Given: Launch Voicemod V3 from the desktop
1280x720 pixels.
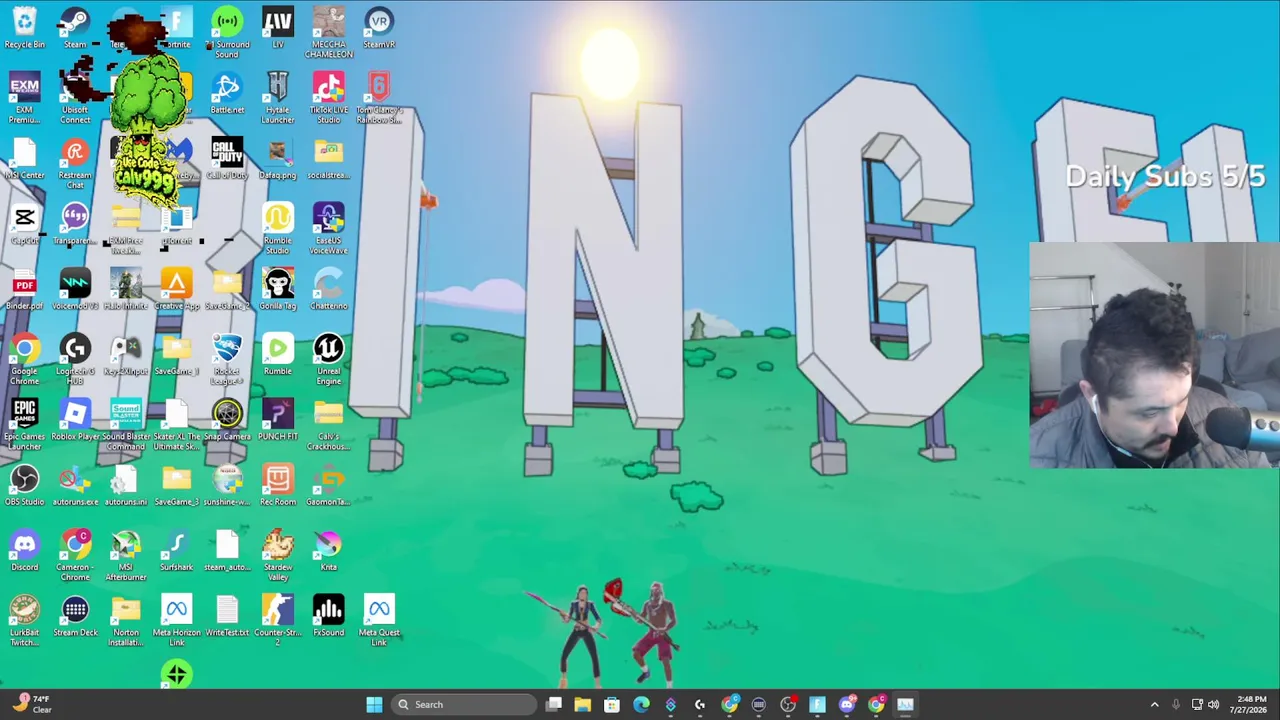Looking at the screenshot, I should [x=75, y=290].
